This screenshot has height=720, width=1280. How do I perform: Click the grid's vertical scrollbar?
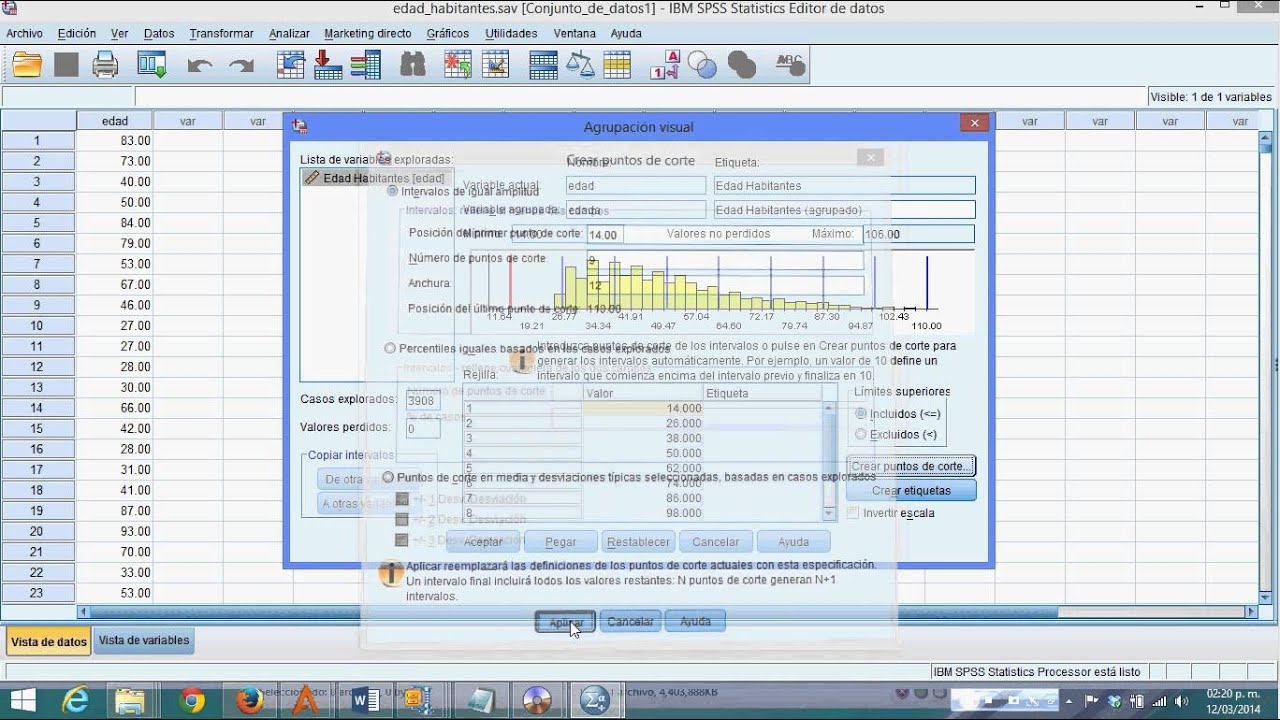829,460
